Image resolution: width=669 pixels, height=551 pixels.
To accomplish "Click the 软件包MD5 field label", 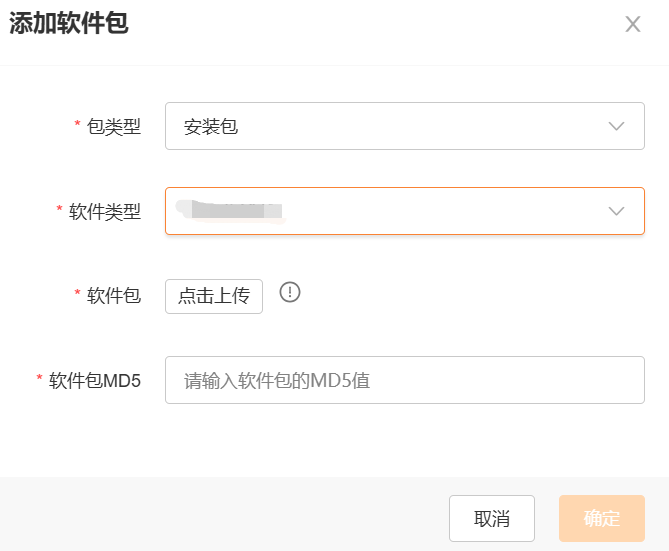I will tap(94, 380).
